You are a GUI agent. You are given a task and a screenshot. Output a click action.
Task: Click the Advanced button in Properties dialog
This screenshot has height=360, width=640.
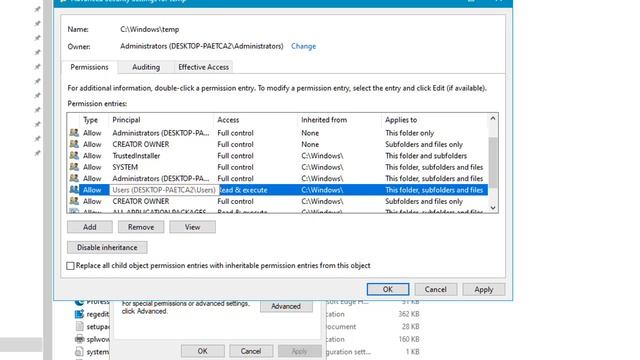[x=286, y=306]
